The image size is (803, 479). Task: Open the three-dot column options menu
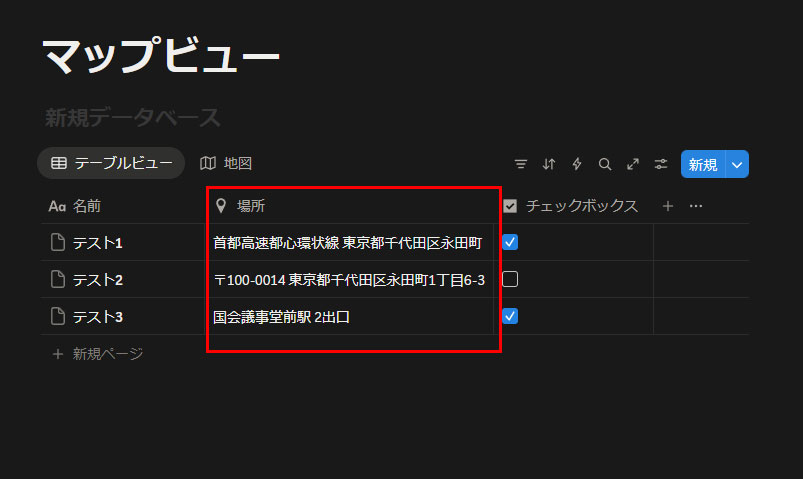pyautogui.click(x=696, y=206)
